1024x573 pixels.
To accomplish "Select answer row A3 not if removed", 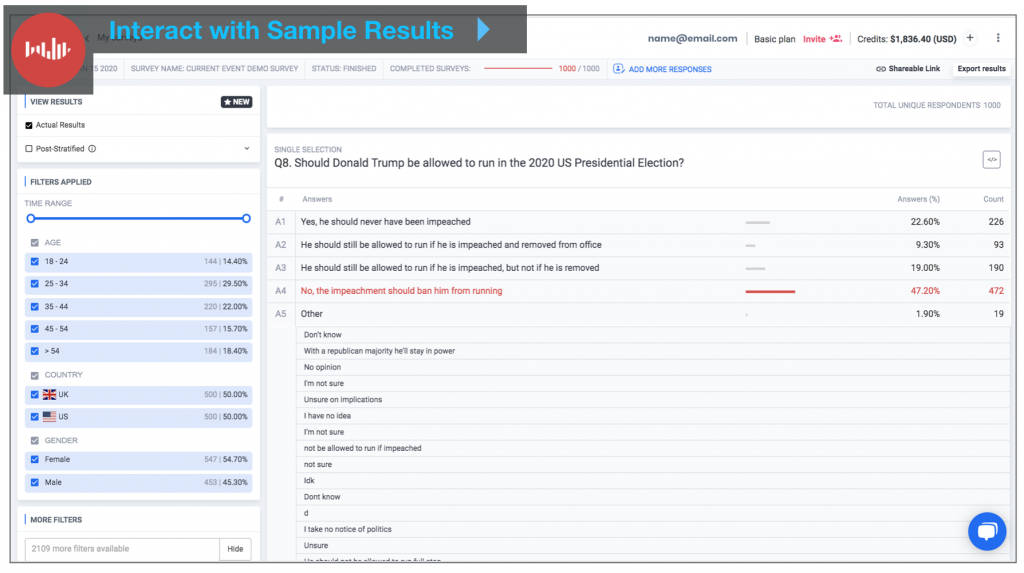I will tap(639, 268).
